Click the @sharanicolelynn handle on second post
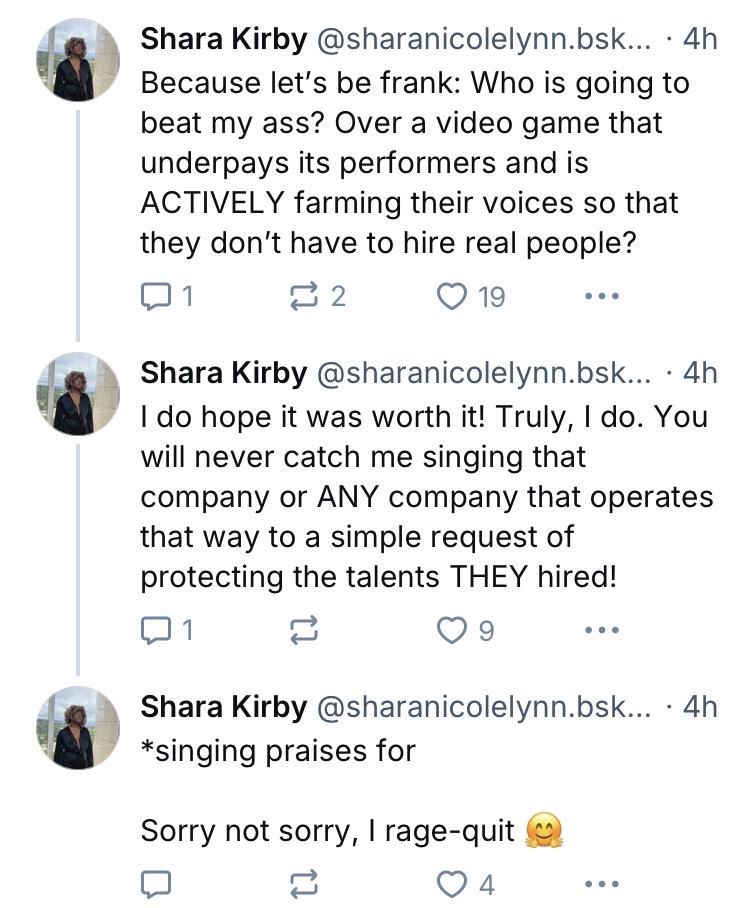Image resolution: width=750 pixels, height=908 pixels. pyautogui.click(x=484, y=374)
